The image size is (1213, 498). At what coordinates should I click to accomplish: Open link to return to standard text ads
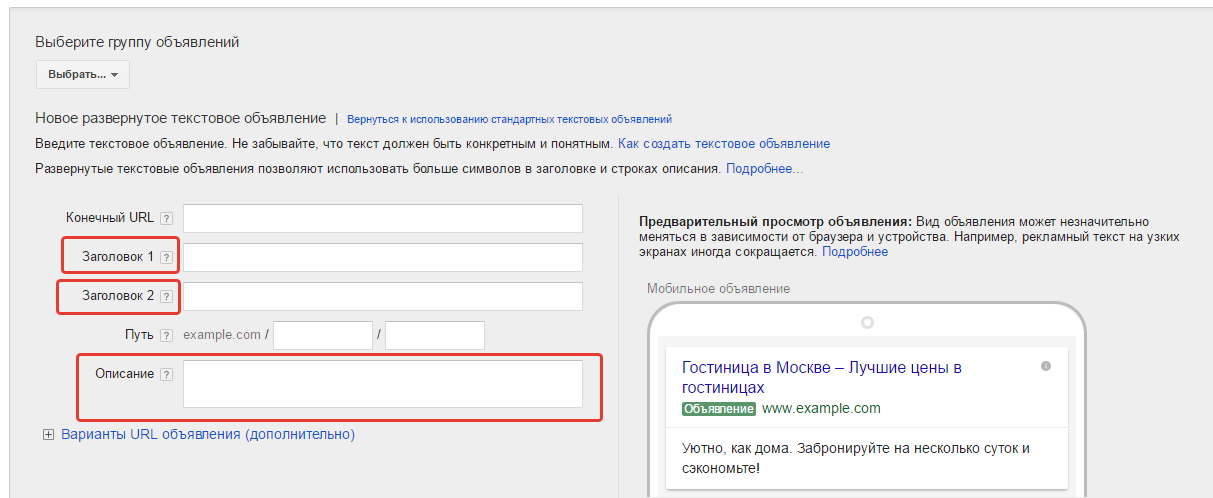(x=509, y=119)
